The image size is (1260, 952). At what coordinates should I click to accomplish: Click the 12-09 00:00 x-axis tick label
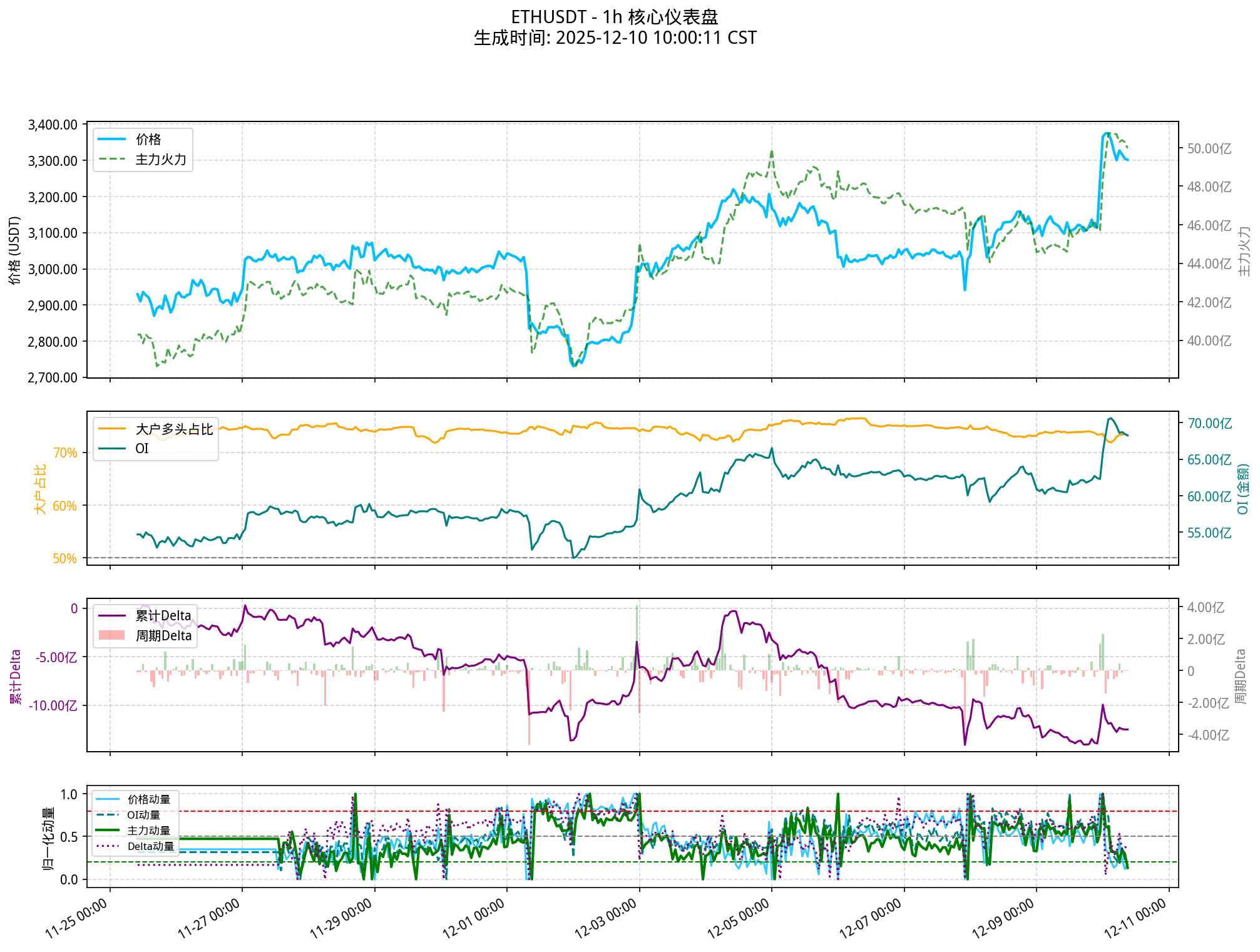(1003, 918)
